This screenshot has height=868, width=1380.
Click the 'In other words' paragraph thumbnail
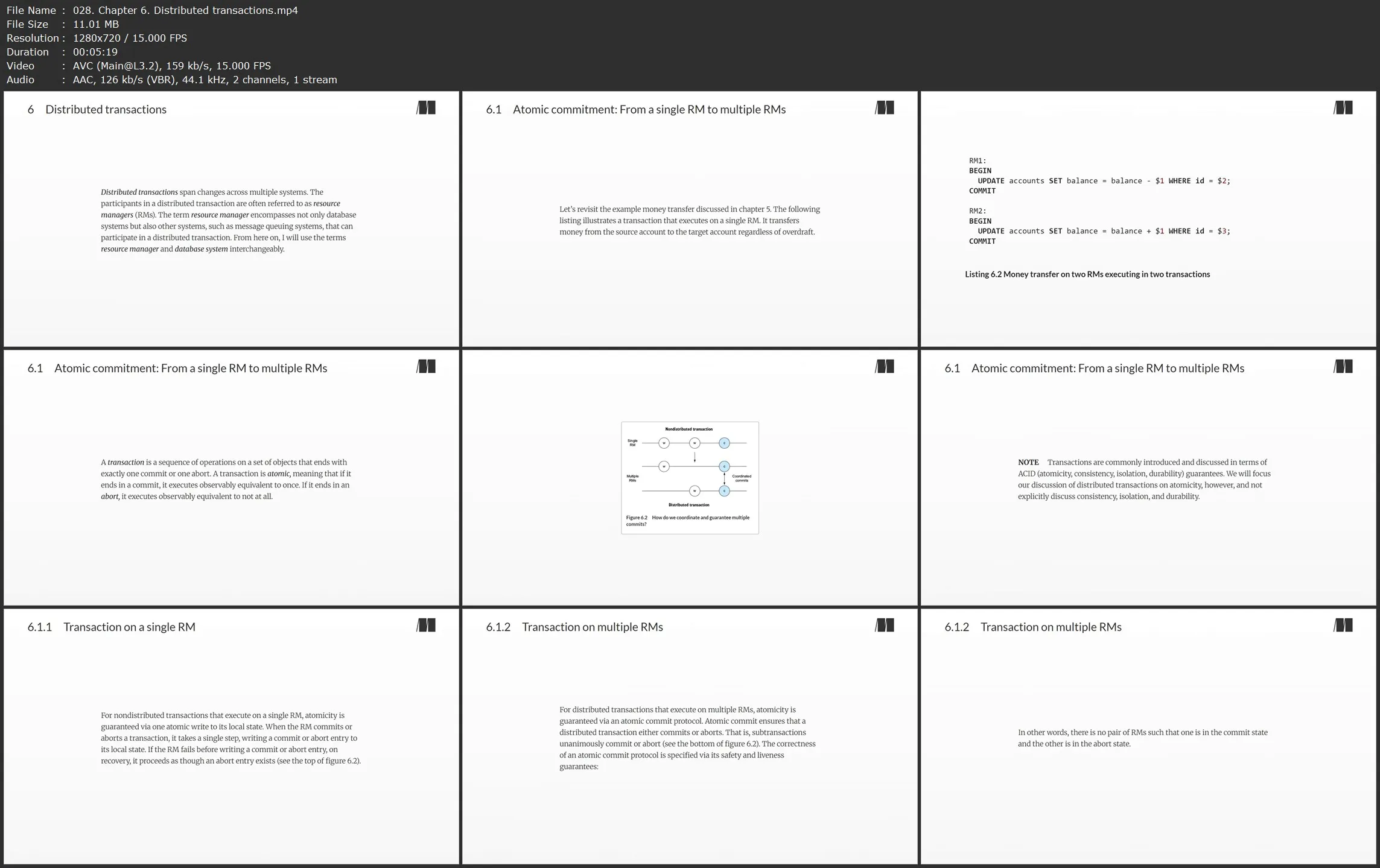coord(1142,738)
